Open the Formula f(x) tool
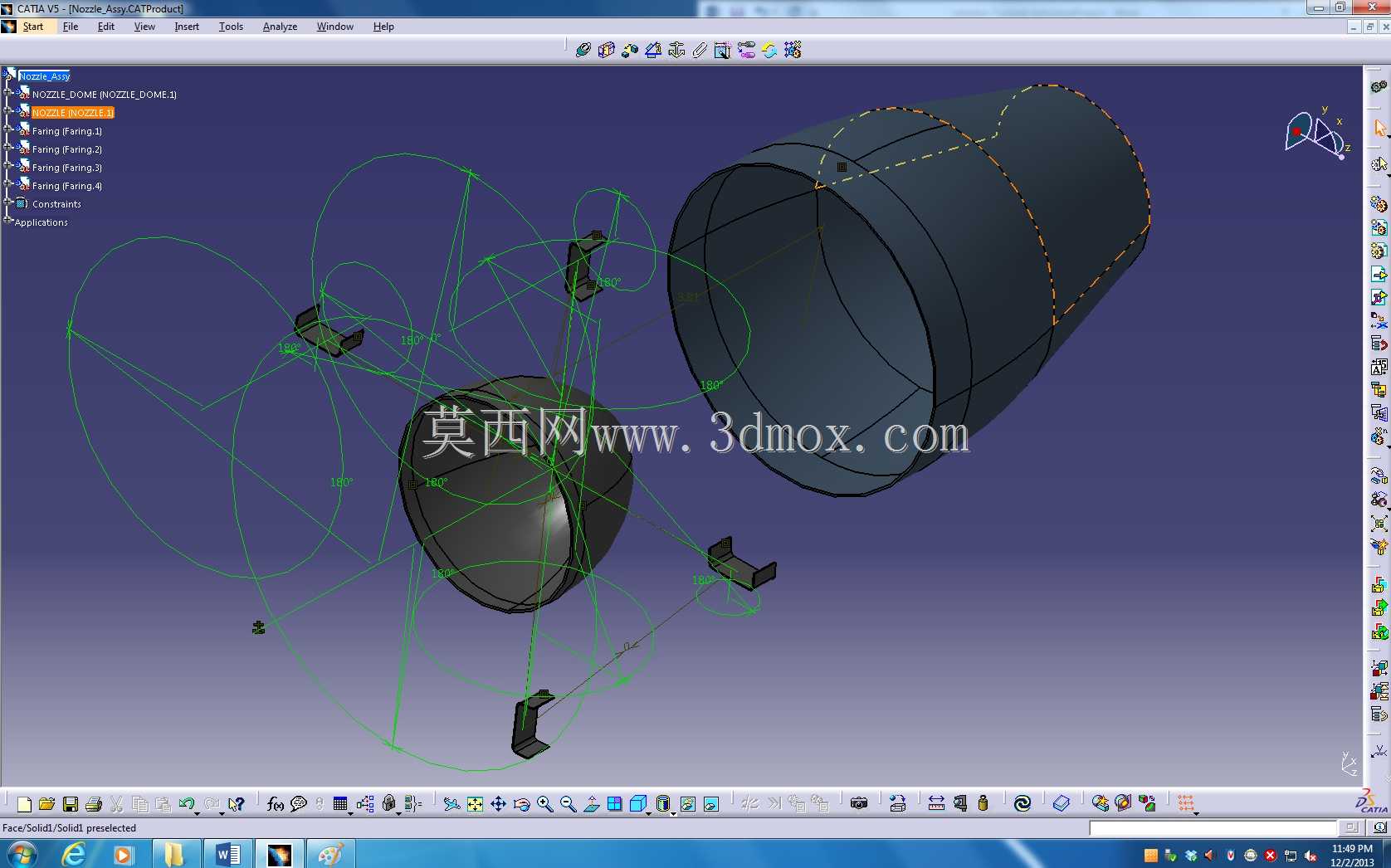The height and width of the screenshot is (868, 1391). tap(276, 803)
